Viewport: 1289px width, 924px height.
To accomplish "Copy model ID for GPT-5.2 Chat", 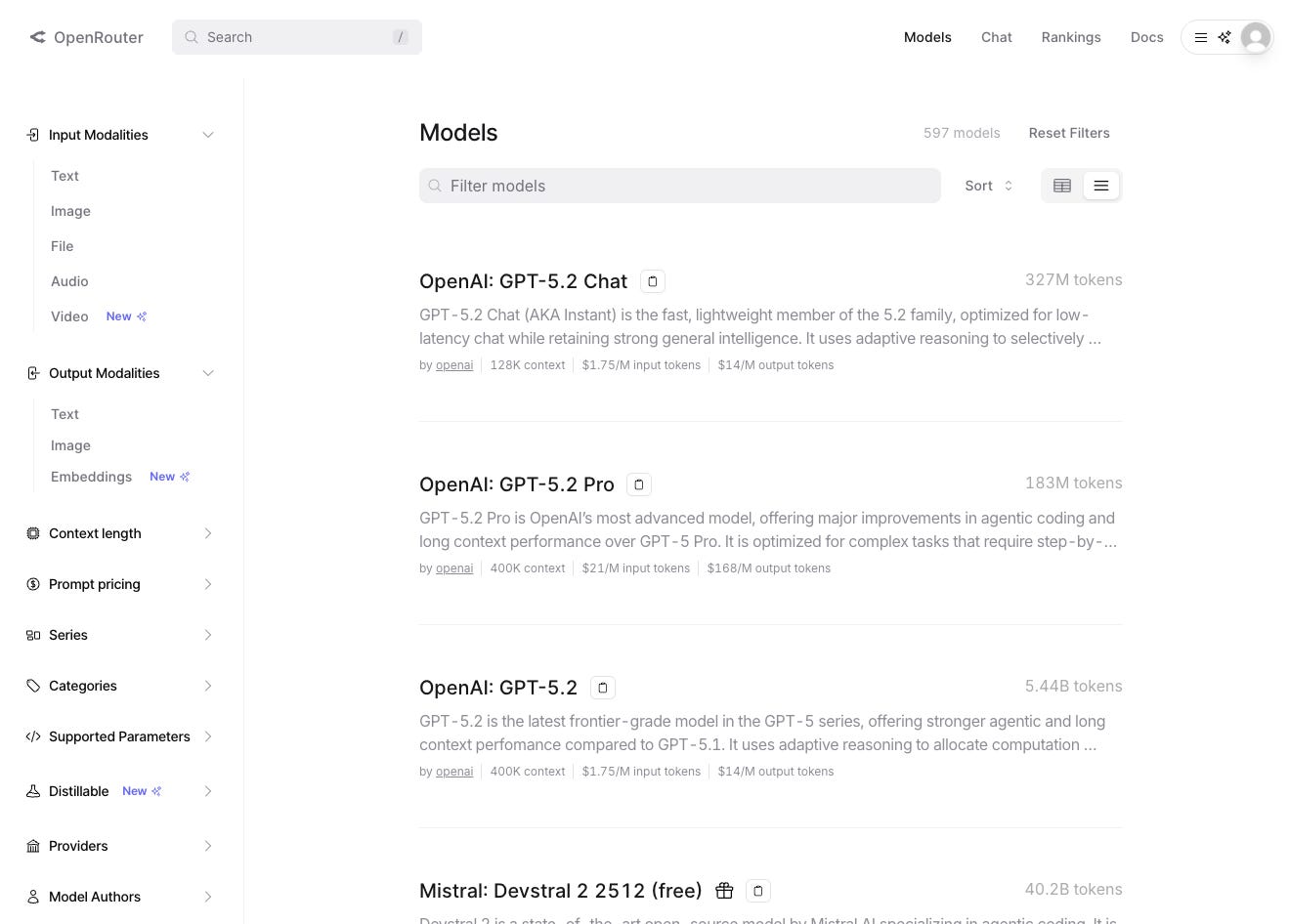I will [x=653, y=281].
